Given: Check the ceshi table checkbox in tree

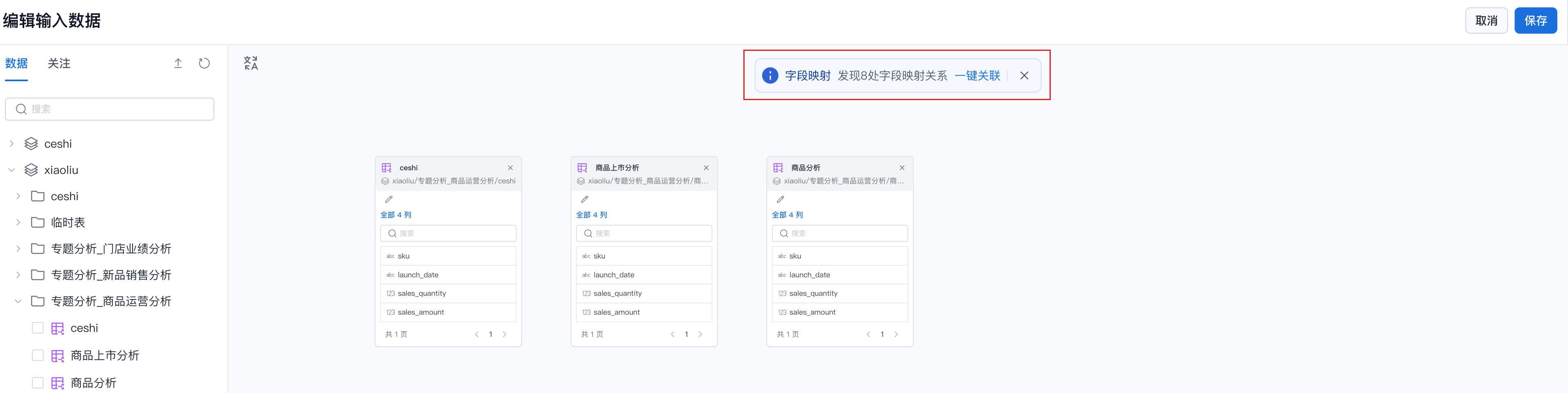Looking at the screenshot, I should pos(38,328).
